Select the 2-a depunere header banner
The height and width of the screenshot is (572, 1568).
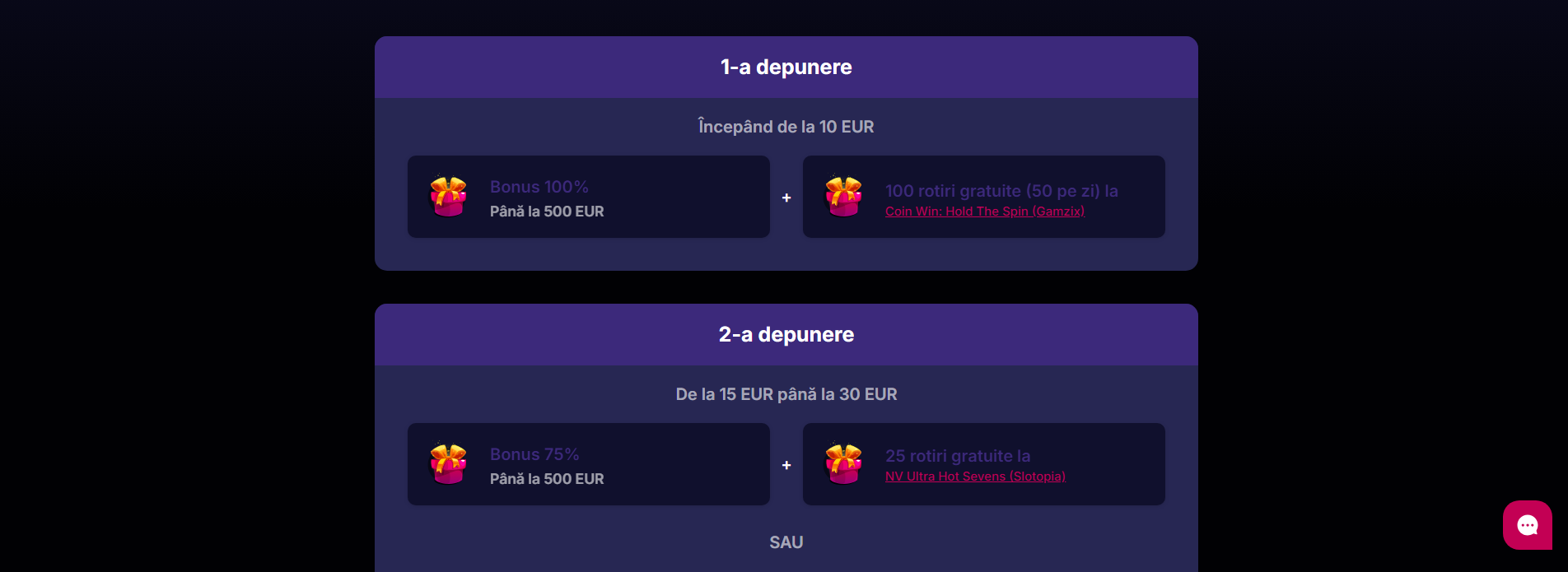(785, 334)
